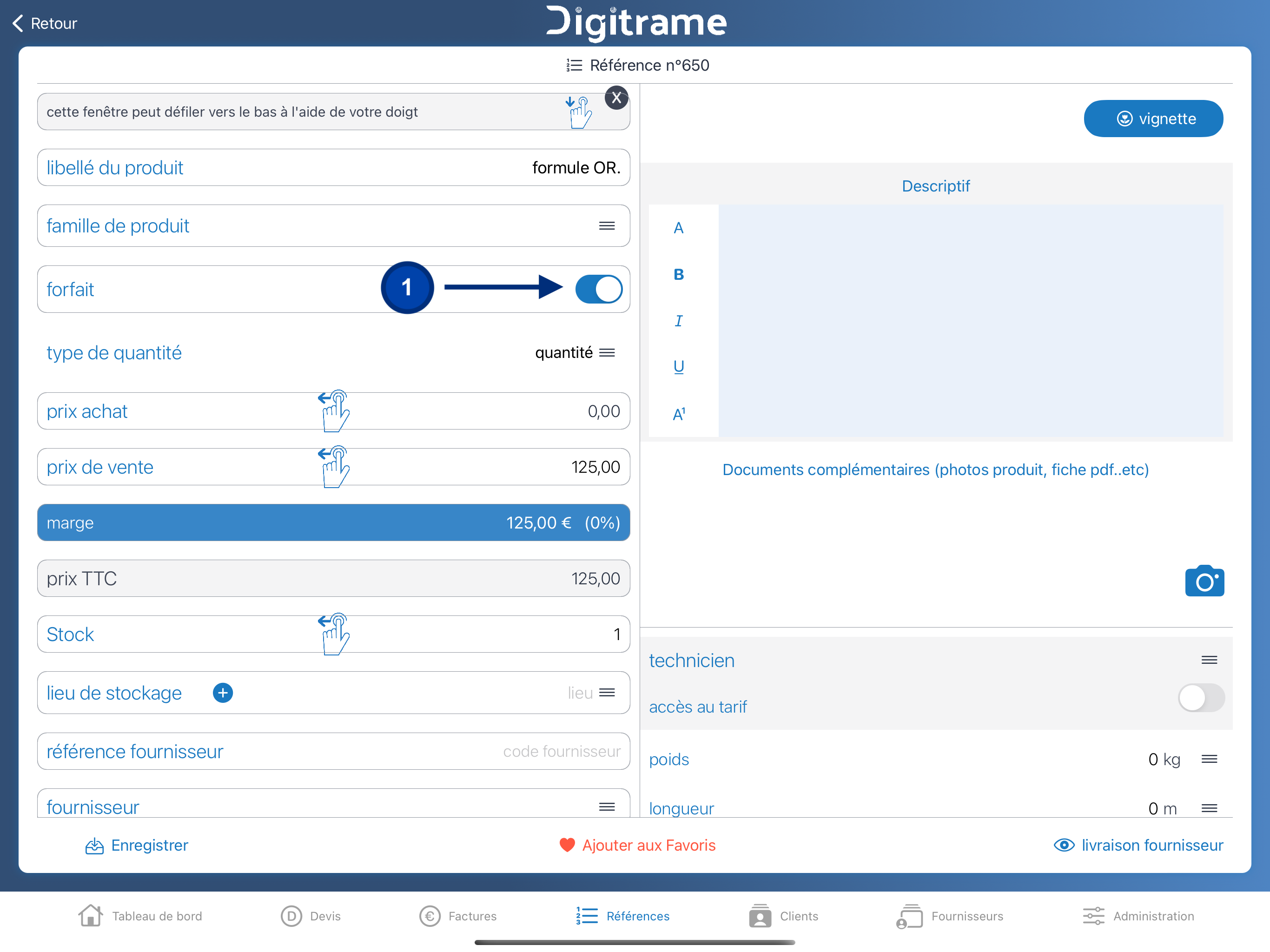
Task: Click Ajouter aux Favoris
Action: tap(637, 845)
